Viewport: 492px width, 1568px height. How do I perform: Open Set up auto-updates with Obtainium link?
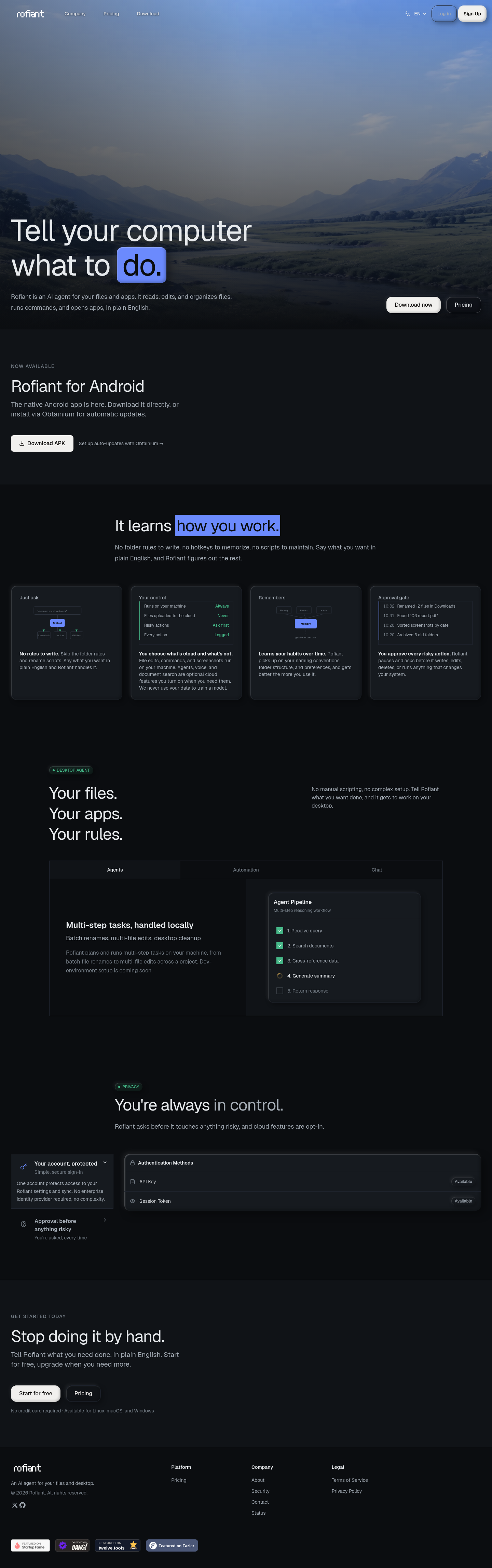(121, 444)
